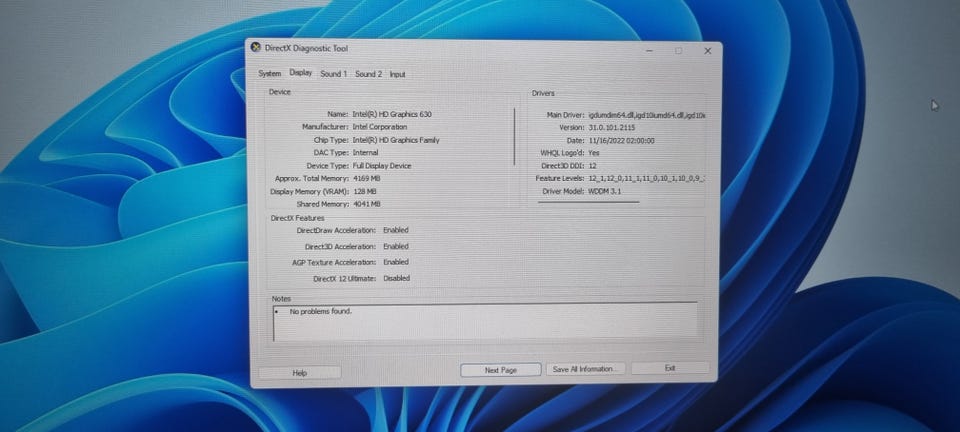Open the Input tab

click(x=397, y=75)
